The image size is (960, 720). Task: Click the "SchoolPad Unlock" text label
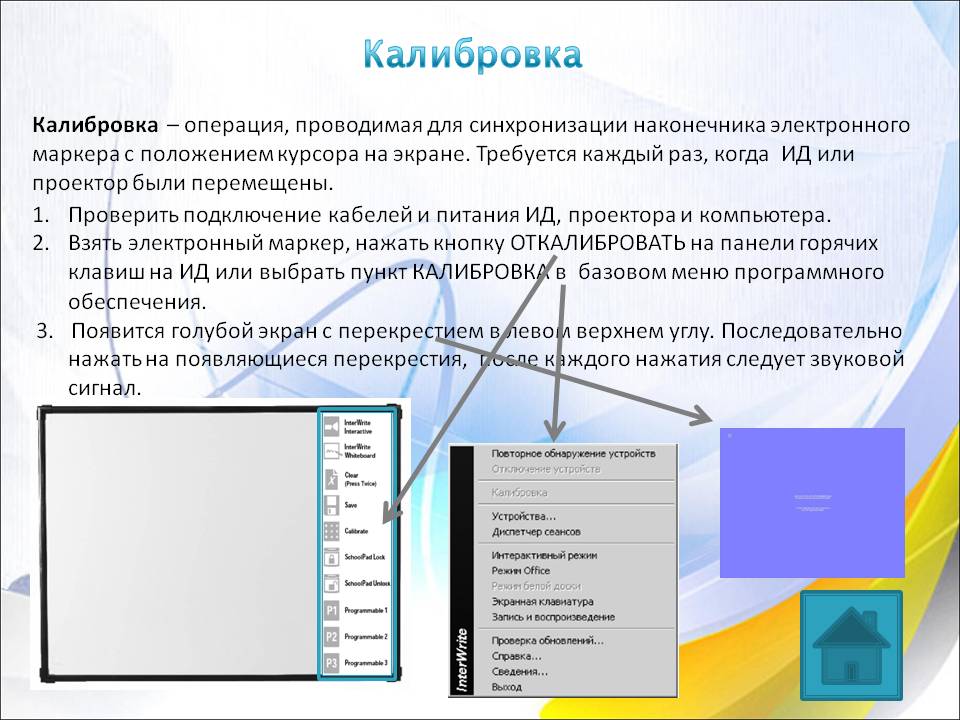tap(367, 583)
